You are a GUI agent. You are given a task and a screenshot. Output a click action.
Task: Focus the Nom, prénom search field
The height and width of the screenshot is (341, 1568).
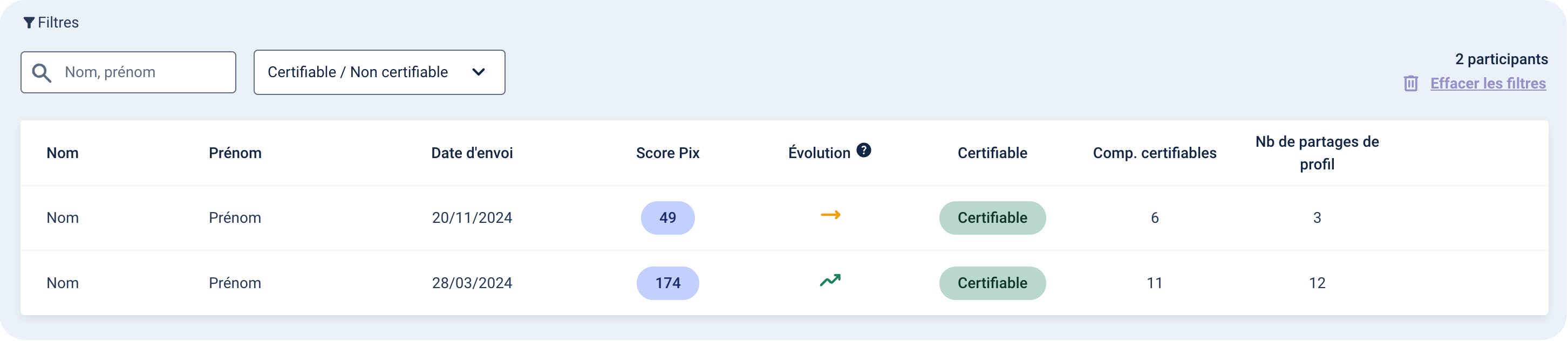click(x=128, y=72)
